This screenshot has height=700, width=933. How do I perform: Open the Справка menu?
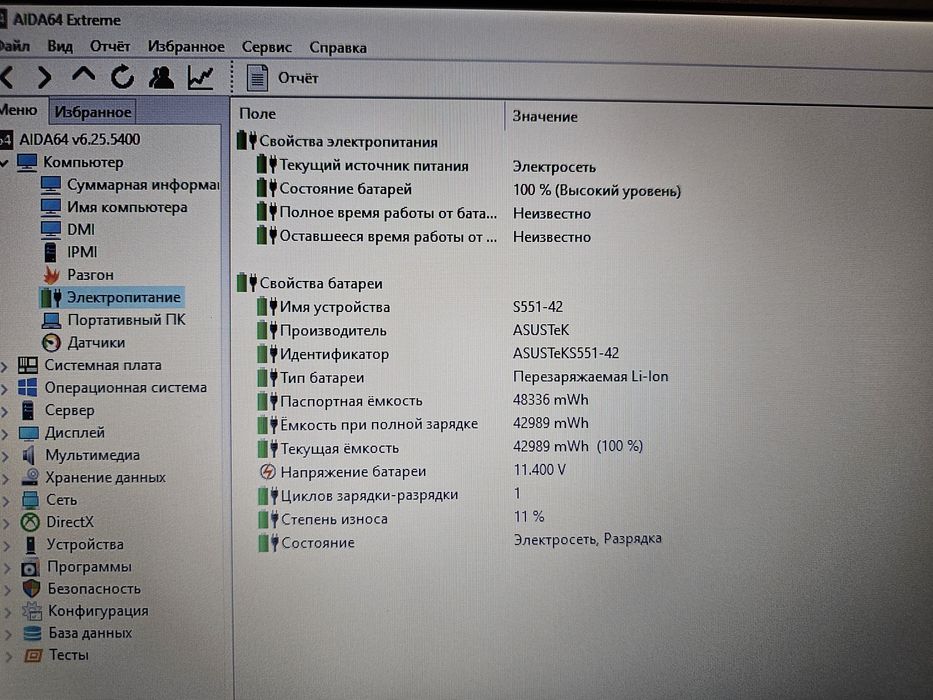coord(338,48)
